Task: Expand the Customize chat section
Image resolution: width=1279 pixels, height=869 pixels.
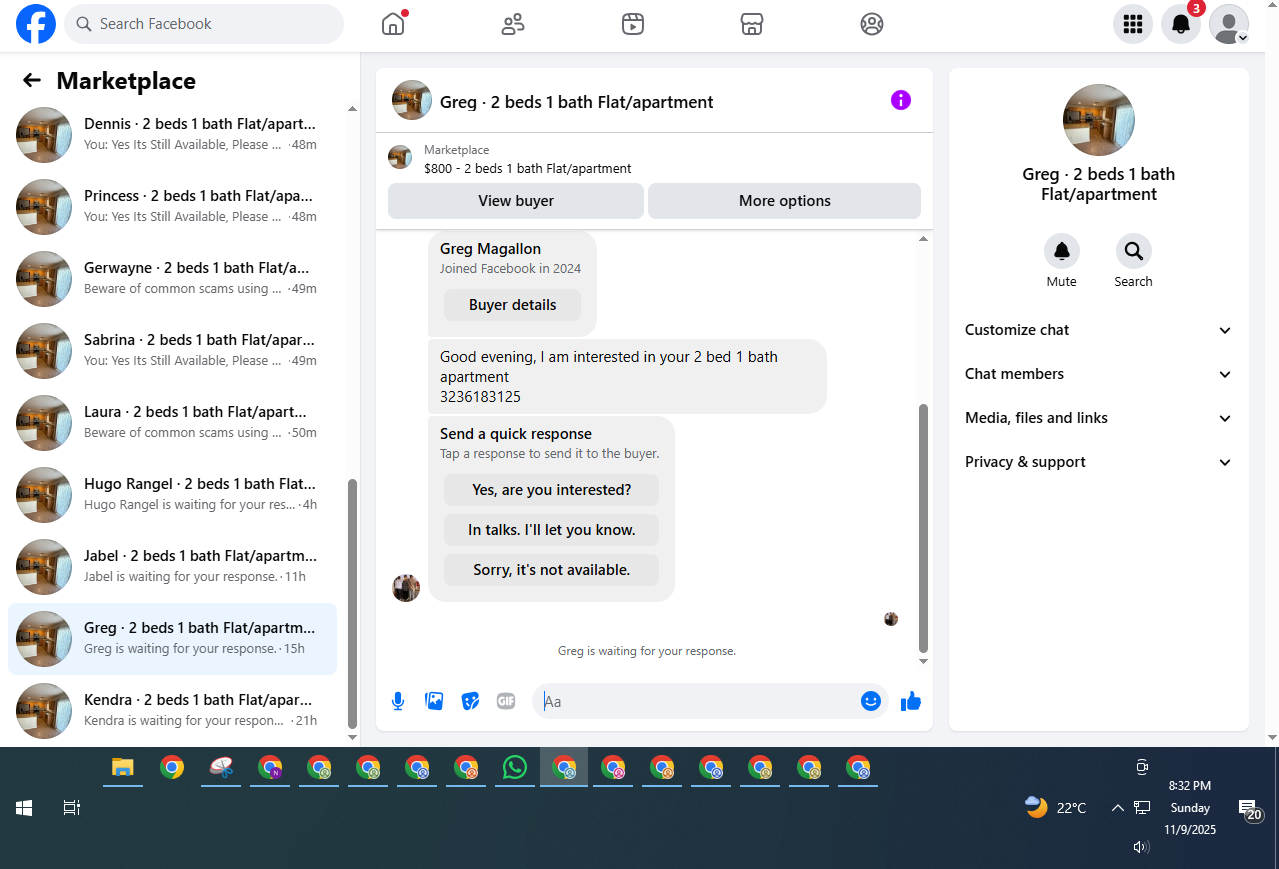Action: [1098, 330]
